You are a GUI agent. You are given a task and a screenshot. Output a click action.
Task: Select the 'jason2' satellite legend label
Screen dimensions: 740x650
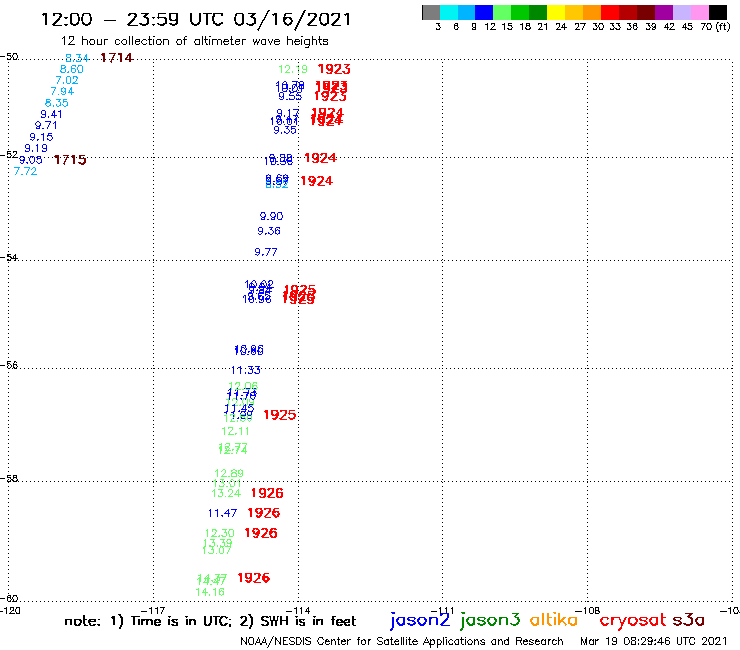420,620
